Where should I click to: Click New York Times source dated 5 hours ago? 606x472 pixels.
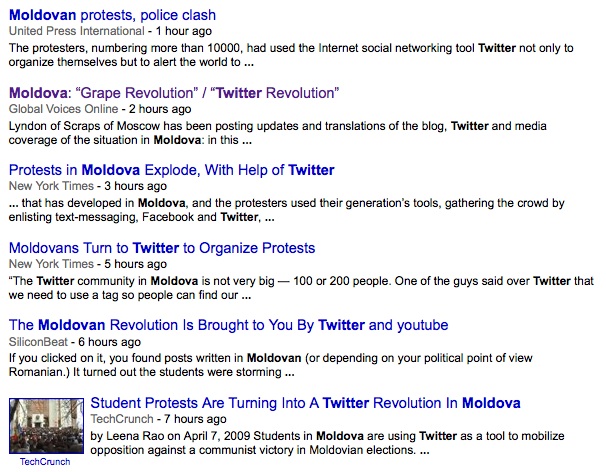click(x=47, y=263)
